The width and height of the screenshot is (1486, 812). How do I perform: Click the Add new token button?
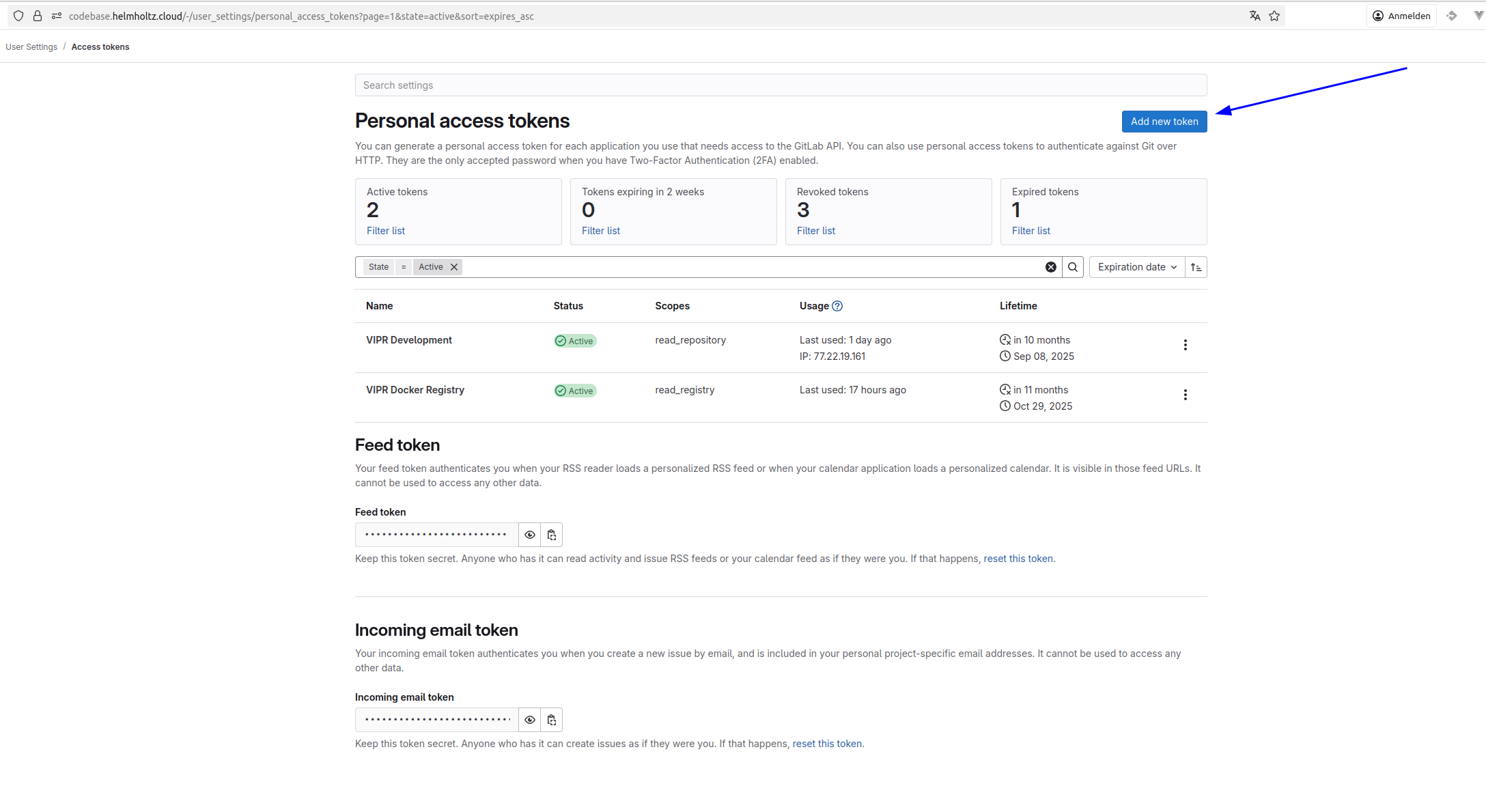coord(1164,122)
